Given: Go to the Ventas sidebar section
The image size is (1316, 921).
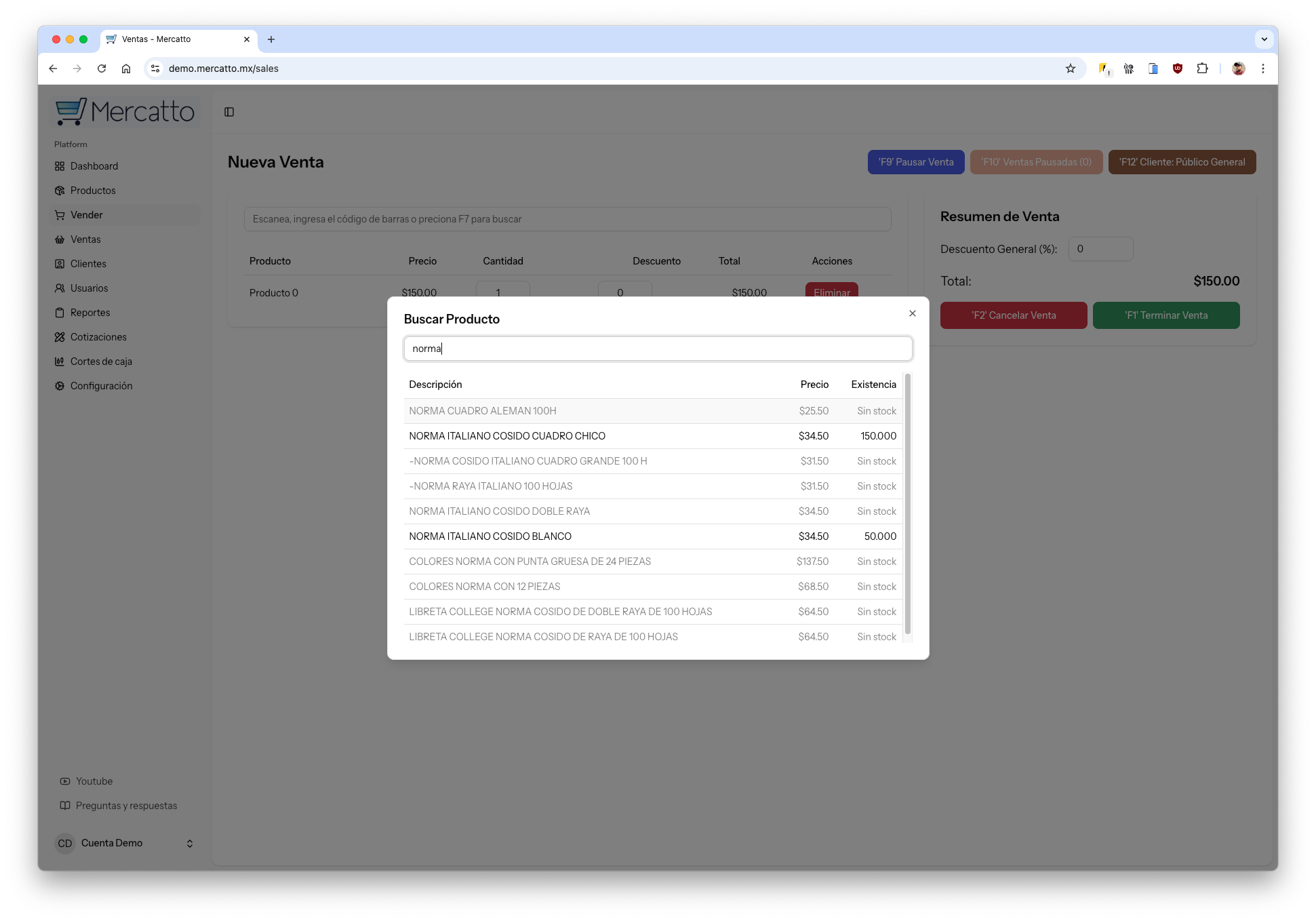Looking at the screenshot, I should [x=125, y=239].
